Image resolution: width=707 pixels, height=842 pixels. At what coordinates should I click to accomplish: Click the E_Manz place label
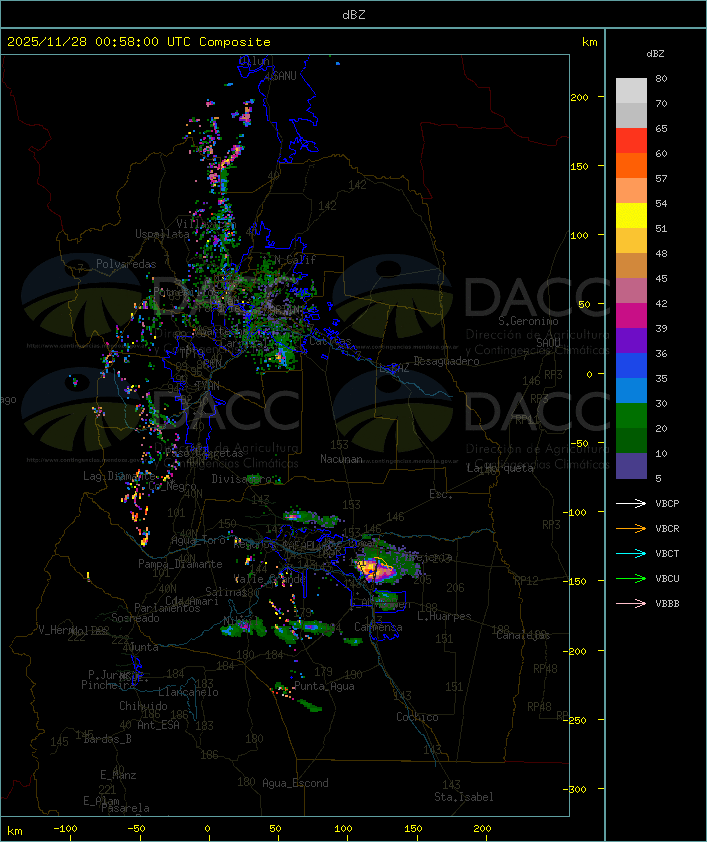(x=118, y=775)
